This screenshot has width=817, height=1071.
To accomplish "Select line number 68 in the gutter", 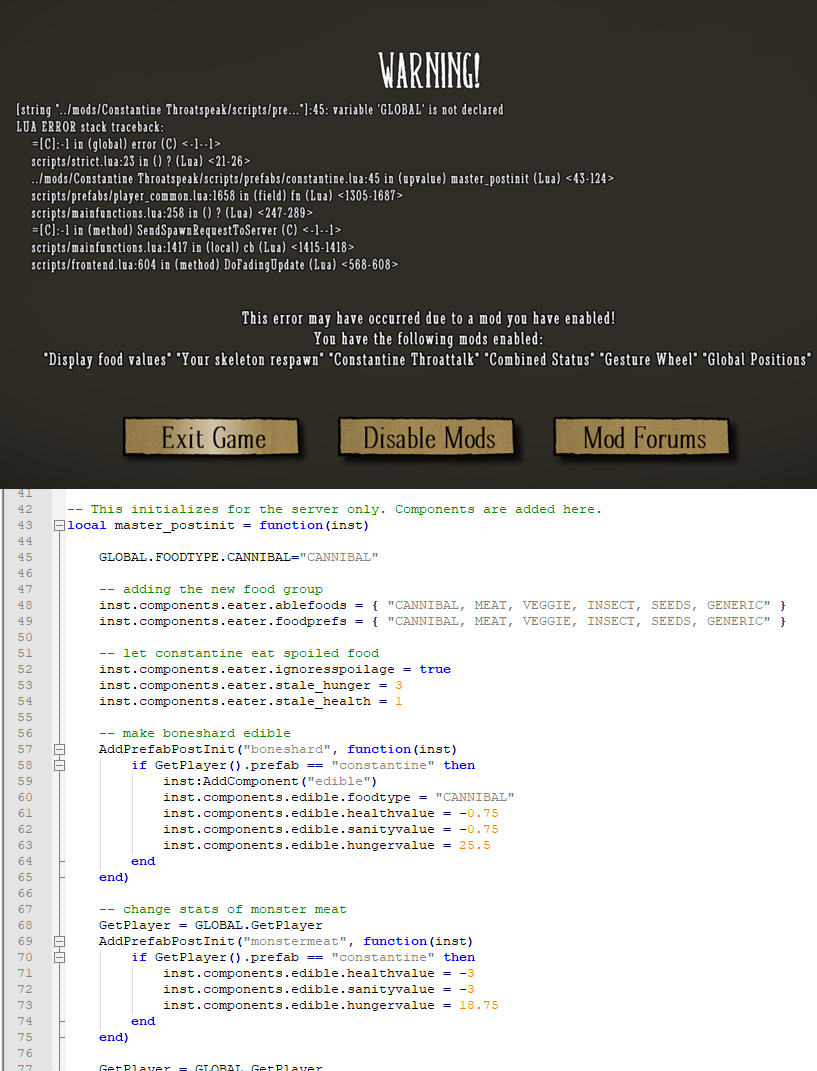I will point(25,925).
